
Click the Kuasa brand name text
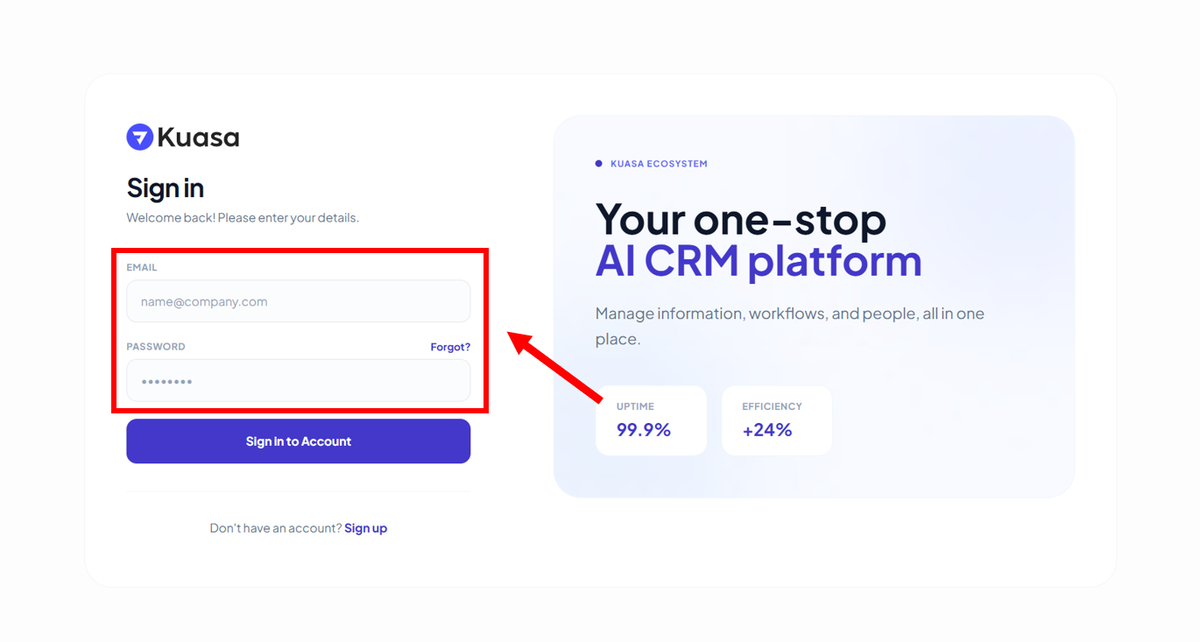pyautogui.click(x=198, y=137)
